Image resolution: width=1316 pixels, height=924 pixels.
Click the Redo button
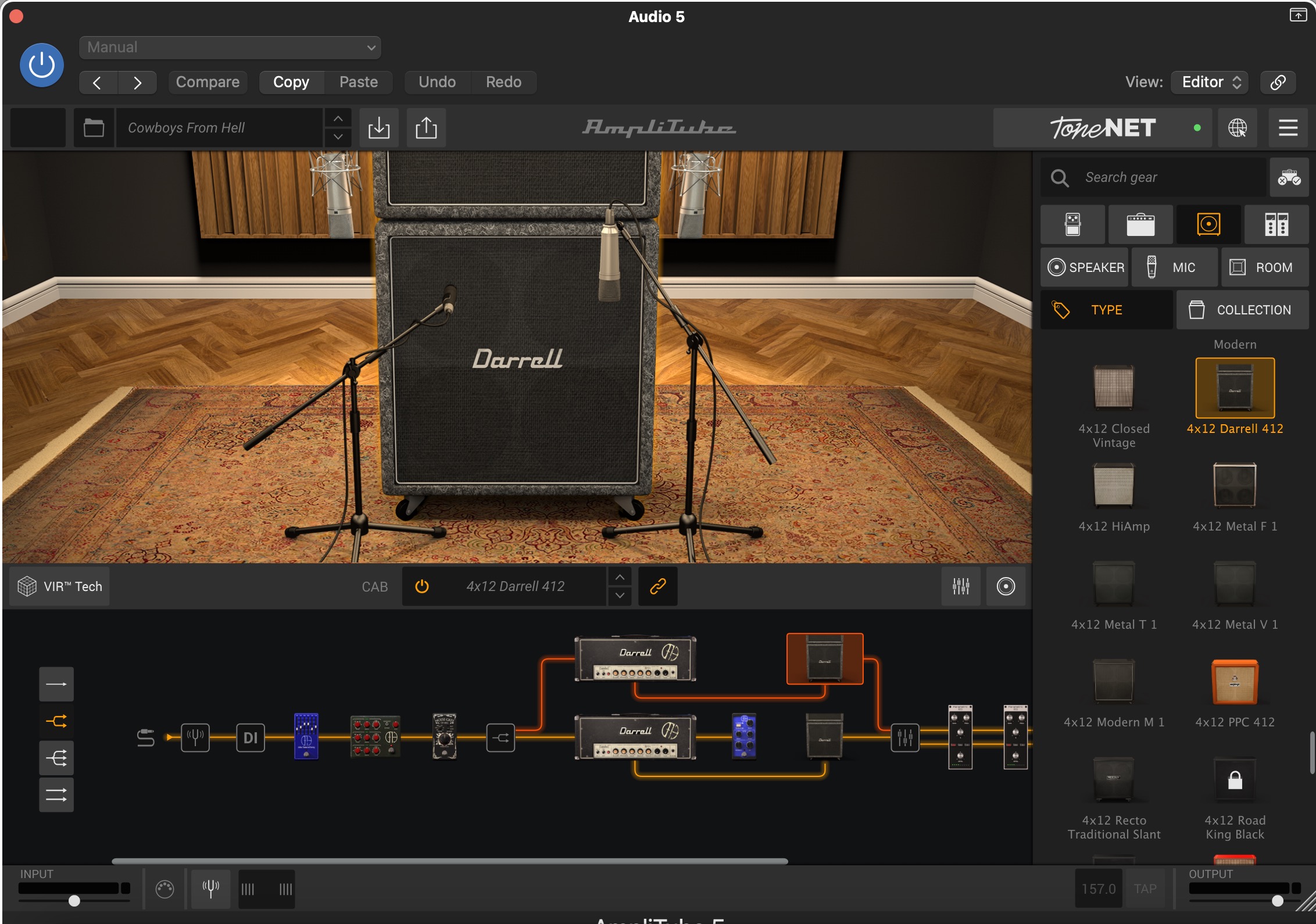point(503,82)
